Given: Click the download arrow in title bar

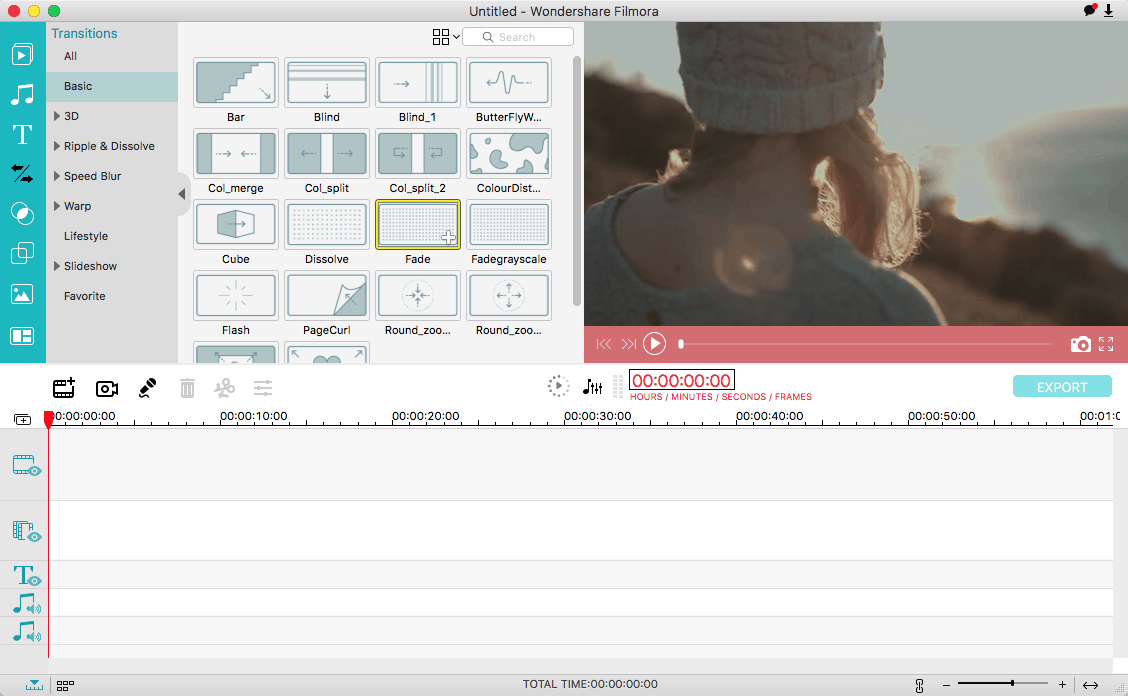Looking at the screenshot, I should point(1109,11).
